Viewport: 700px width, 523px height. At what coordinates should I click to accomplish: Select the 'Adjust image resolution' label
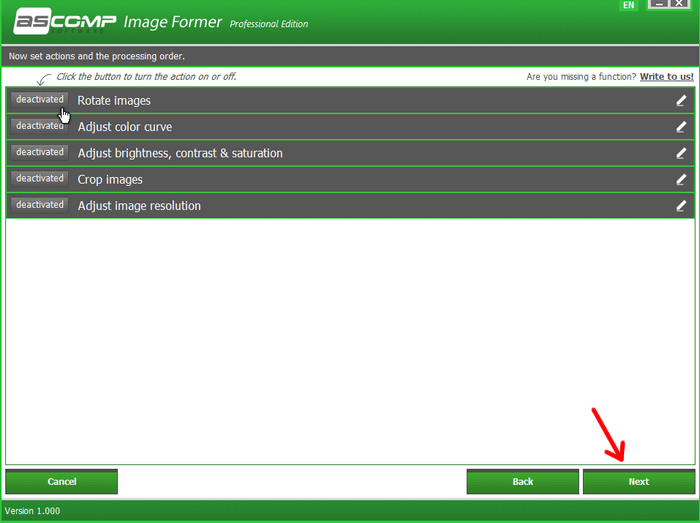click(x=139, y=206)
